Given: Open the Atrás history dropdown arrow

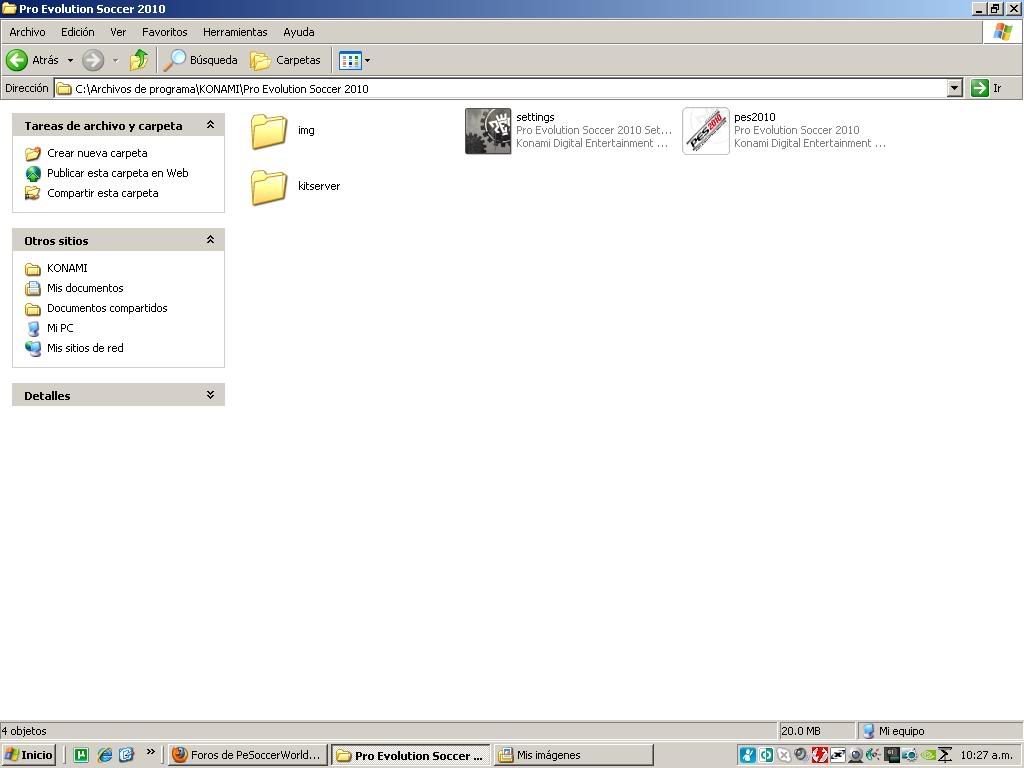Looking at the screenshot, I should click(70, 60).
